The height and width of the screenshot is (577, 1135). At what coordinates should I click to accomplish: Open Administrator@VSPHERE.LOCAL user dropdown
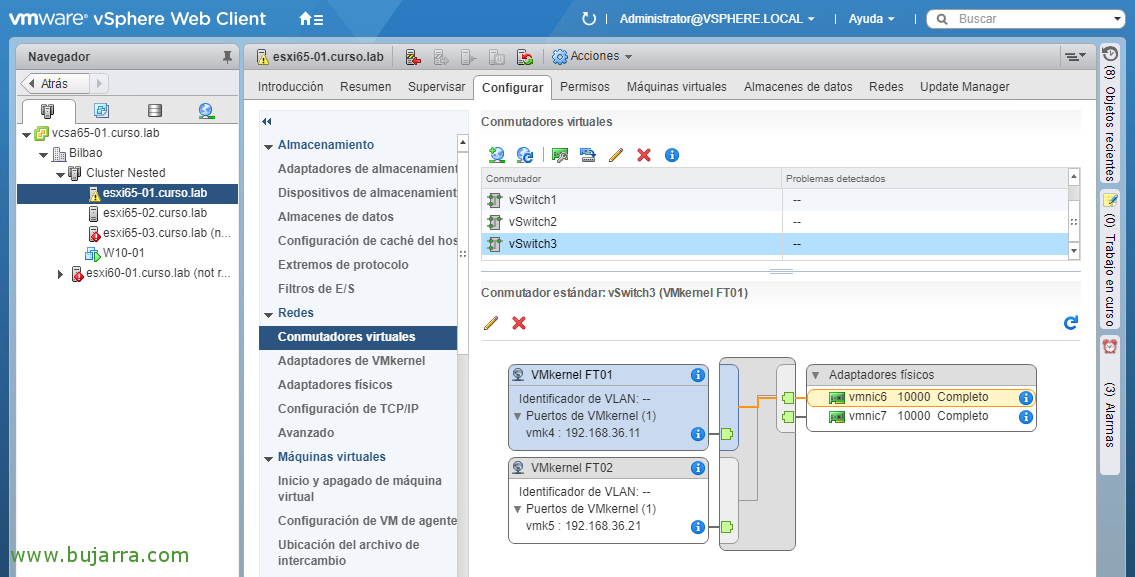click(717, 19)
